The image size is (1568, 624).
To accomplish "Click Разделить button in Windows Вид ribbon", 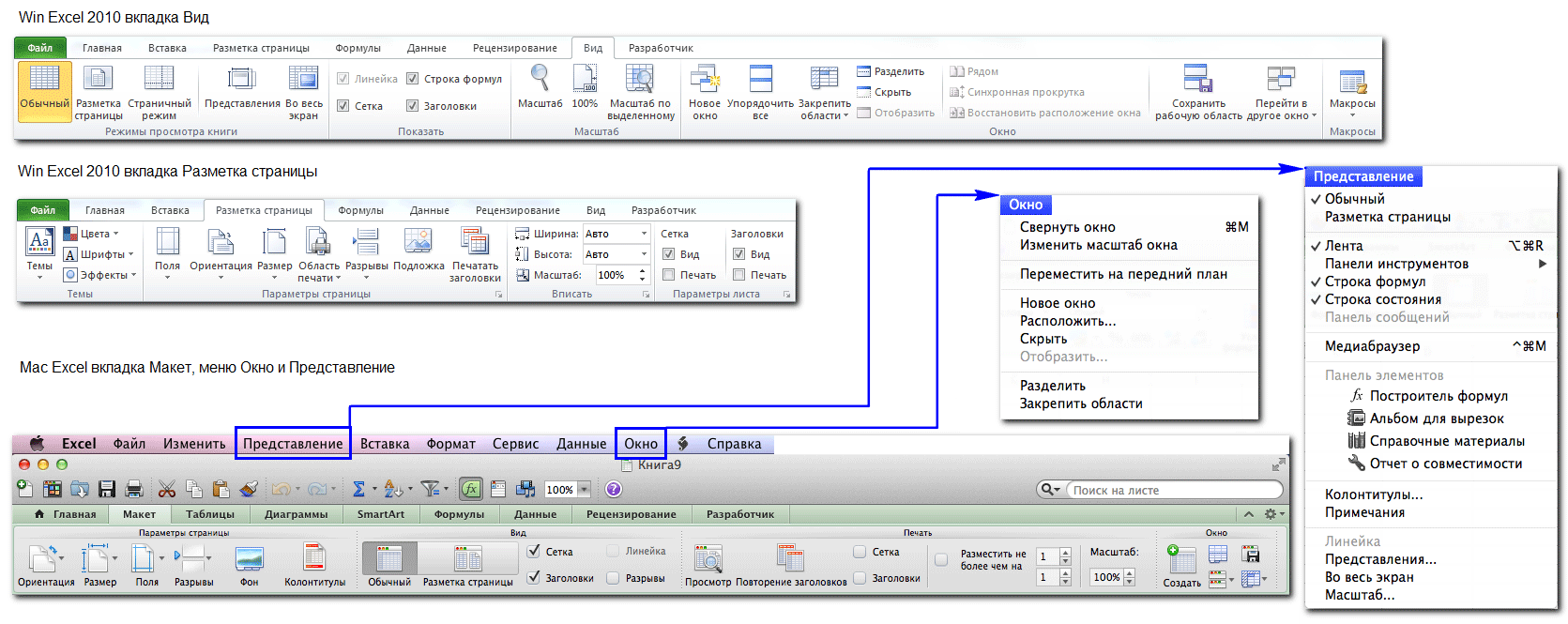I will click(891, 71).
